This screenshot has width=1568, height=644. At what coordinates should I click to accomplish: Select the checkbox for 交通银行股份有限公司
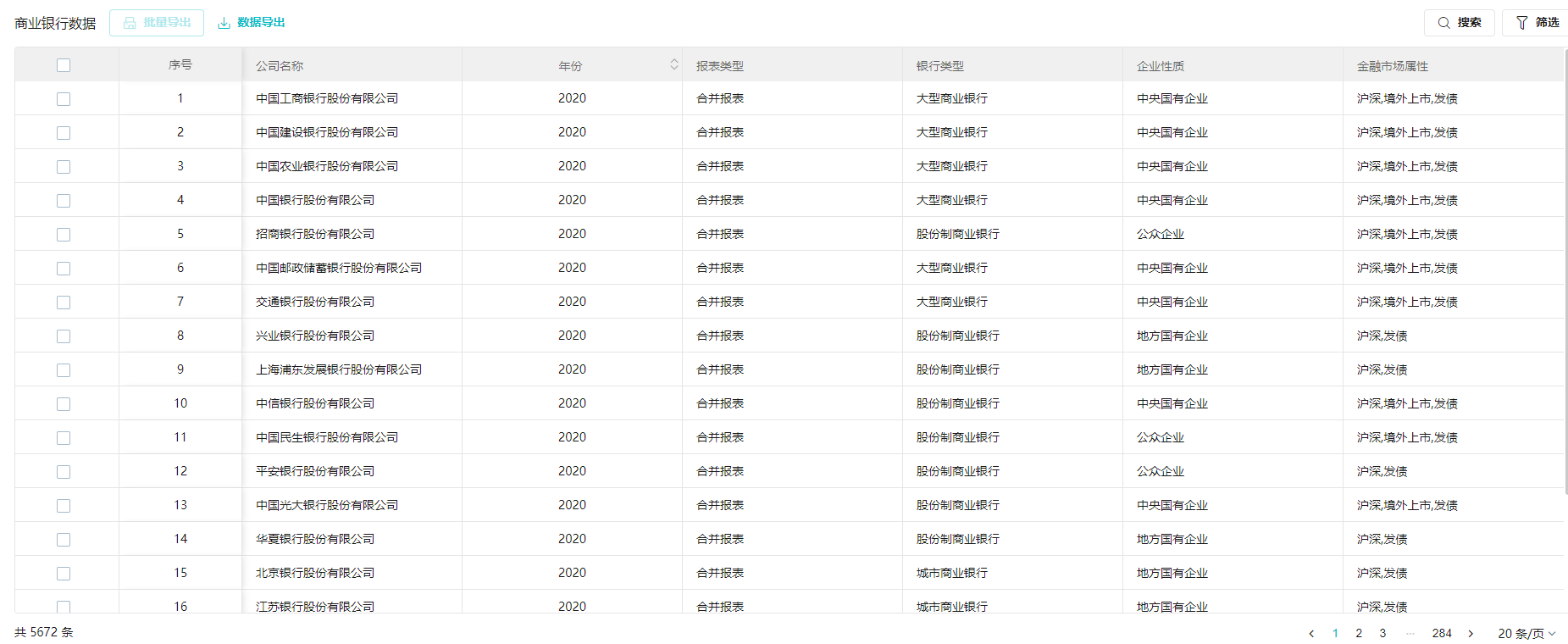[x=64, y=303]
